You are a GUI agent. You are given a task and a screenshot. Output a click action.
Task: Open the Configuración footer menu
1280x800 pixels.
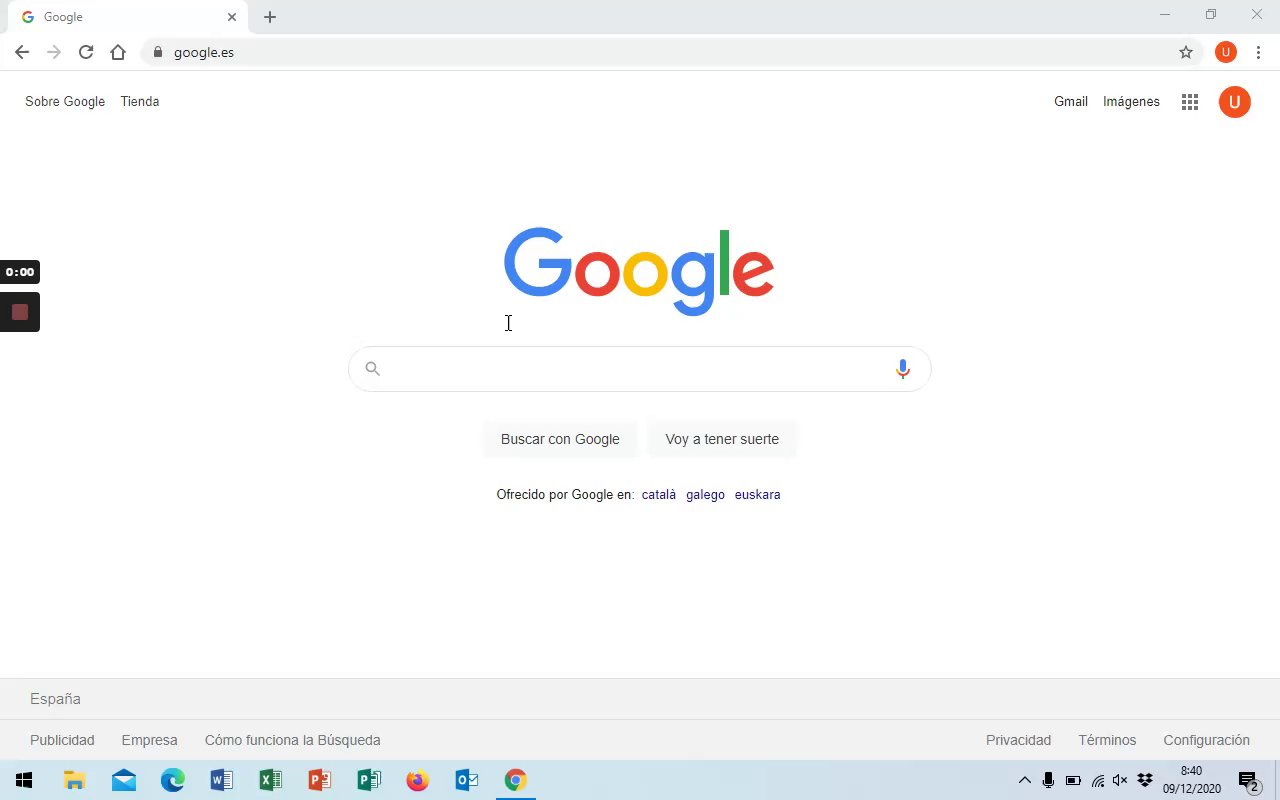click(1206, 740)
